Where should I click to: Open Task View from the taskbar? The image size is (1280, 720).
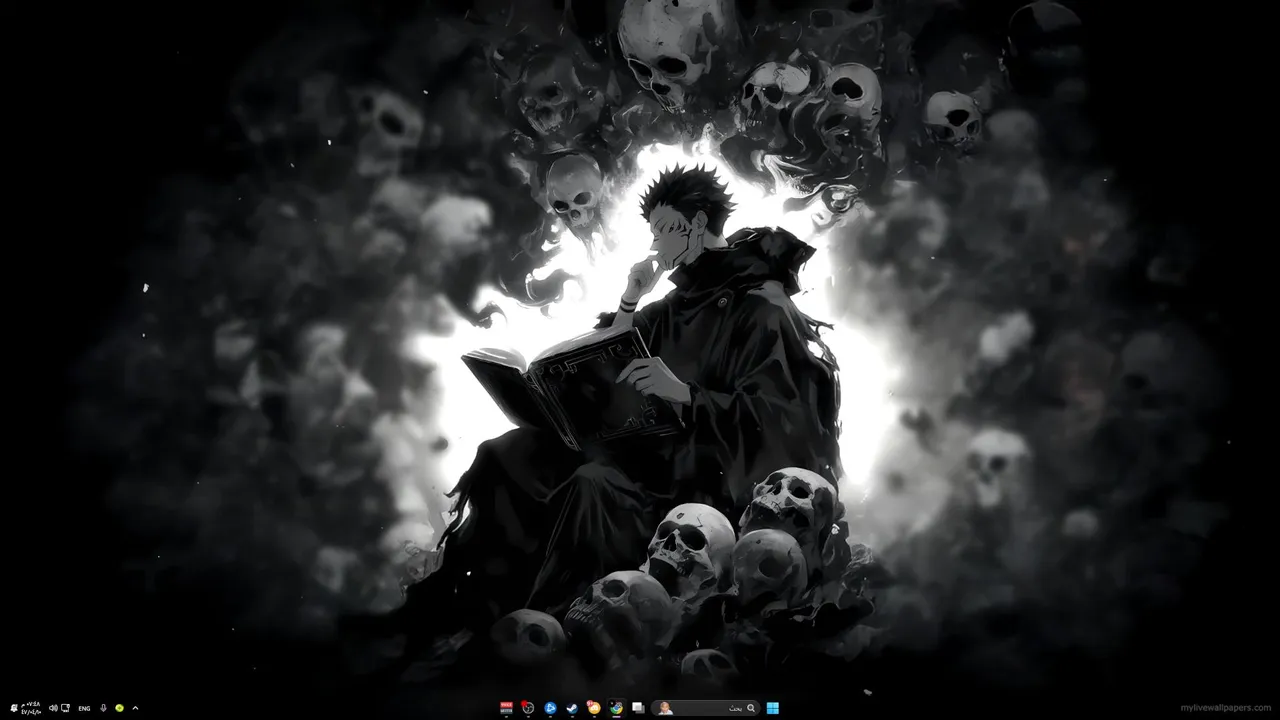tap(638, 708)
